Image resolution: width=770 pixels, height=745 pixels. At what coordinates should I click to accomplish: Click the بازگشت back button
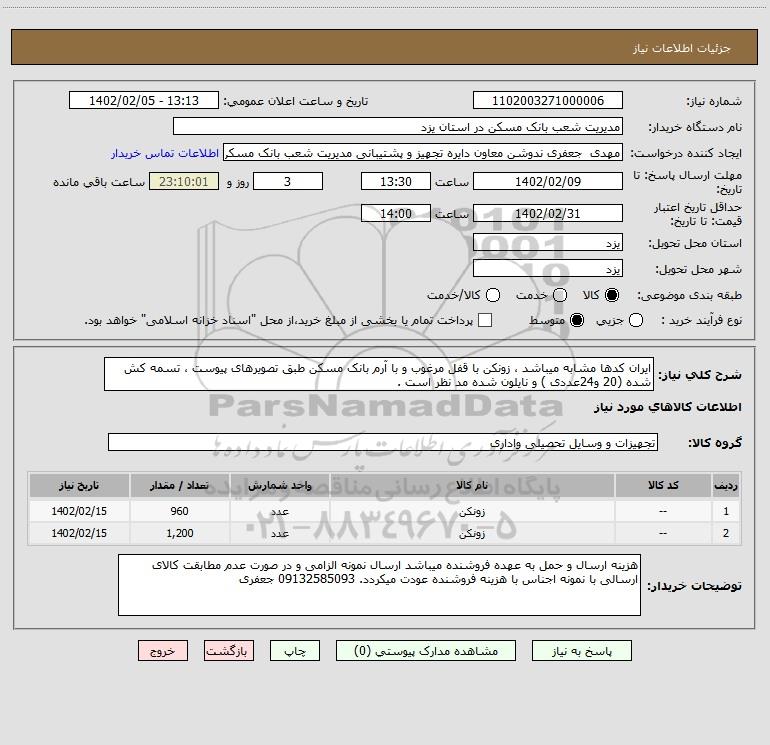(229, 651)
